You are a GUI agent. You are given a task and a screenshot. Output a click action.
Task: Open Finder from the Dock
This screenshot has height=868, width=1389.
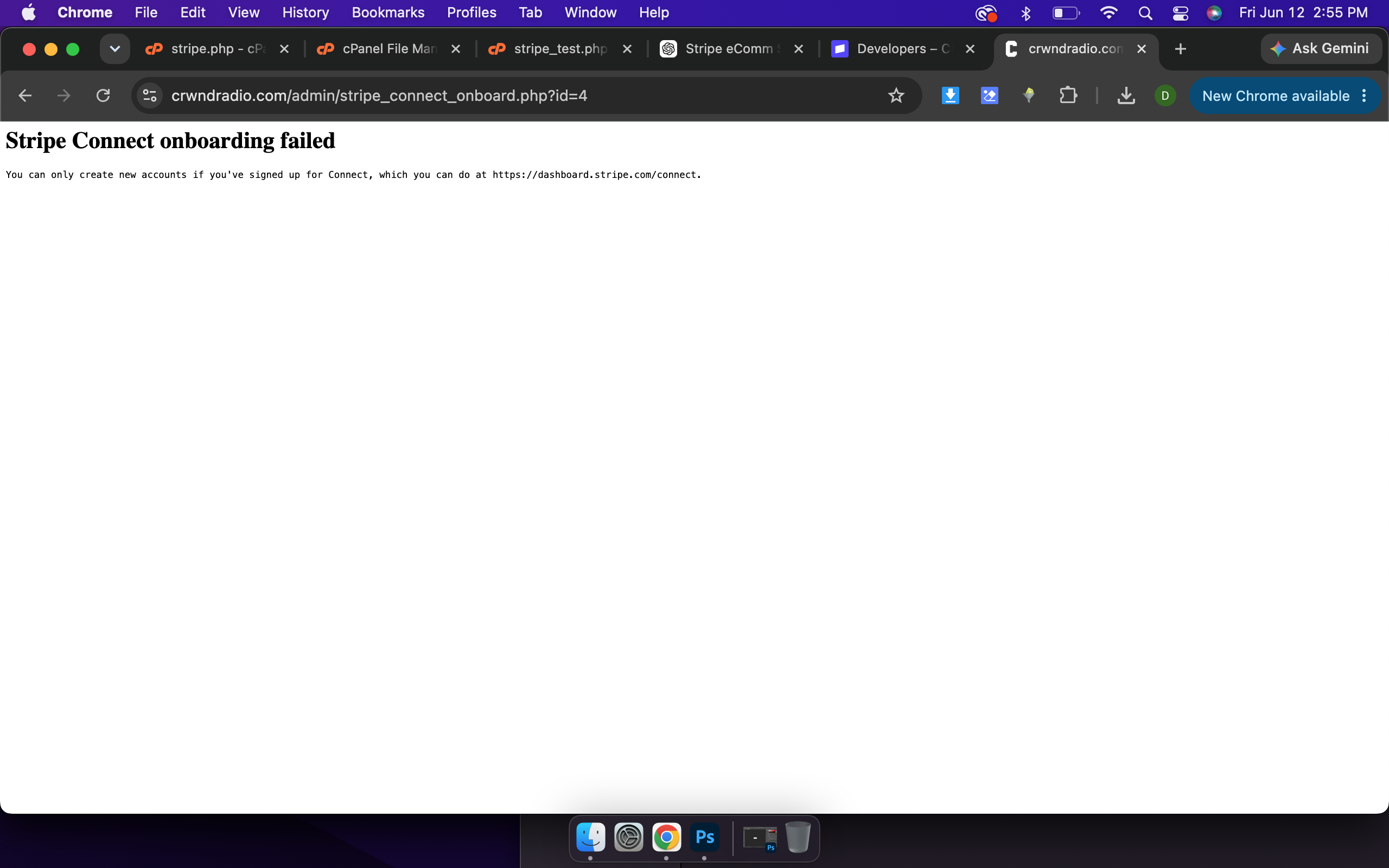click(x=591, y=838)
